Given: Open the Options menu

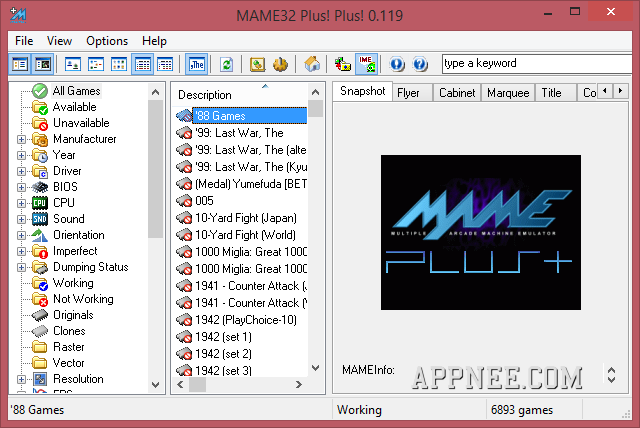Looking at the screenshot, I should [x=107, y=41].
